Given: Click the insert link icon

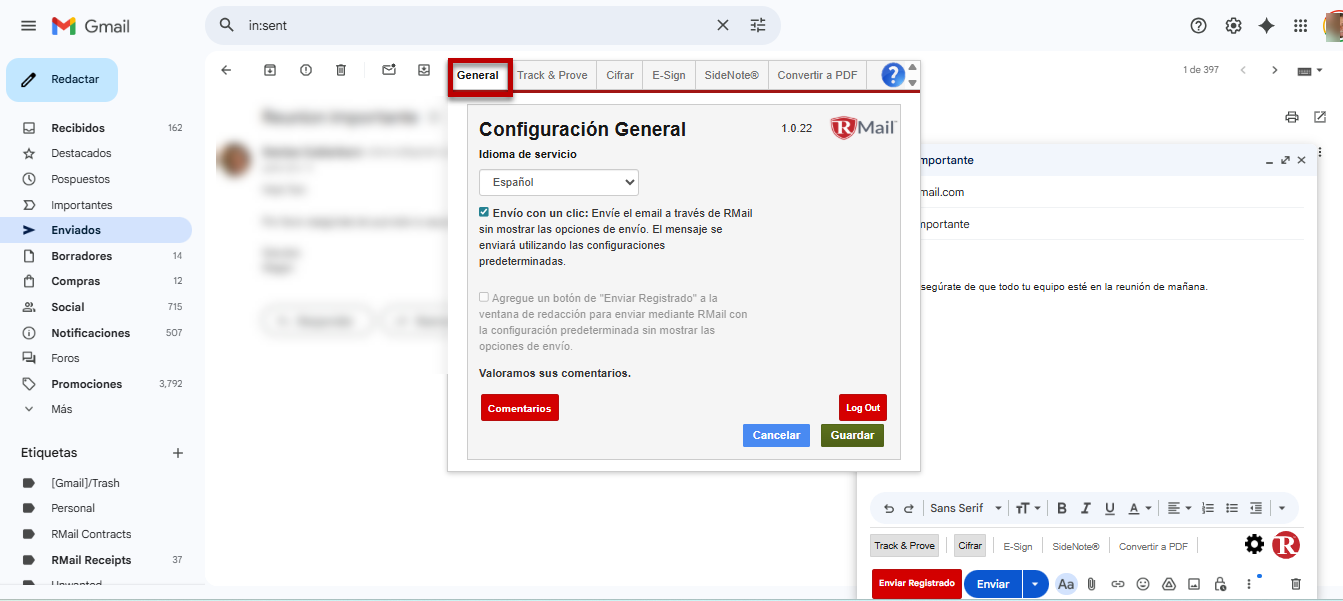Looking at the screenshot, I should coord(1118,584).
